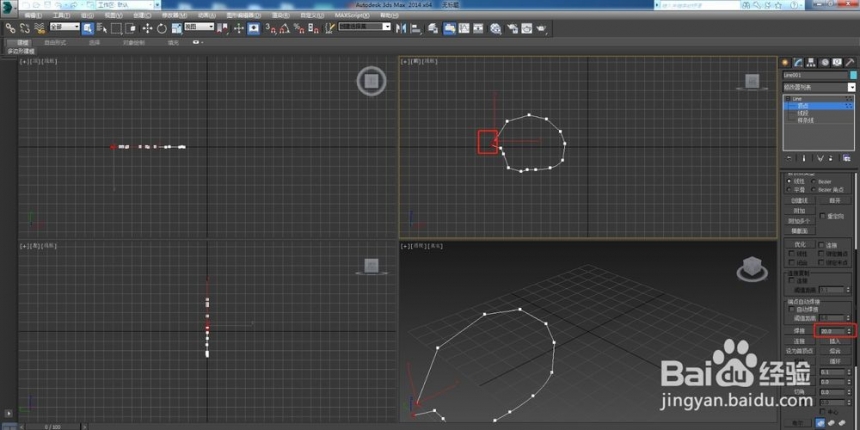
Task: Enable the reorient checkbox beside attach
Action: pyautogui.click(x=822, y=216)
